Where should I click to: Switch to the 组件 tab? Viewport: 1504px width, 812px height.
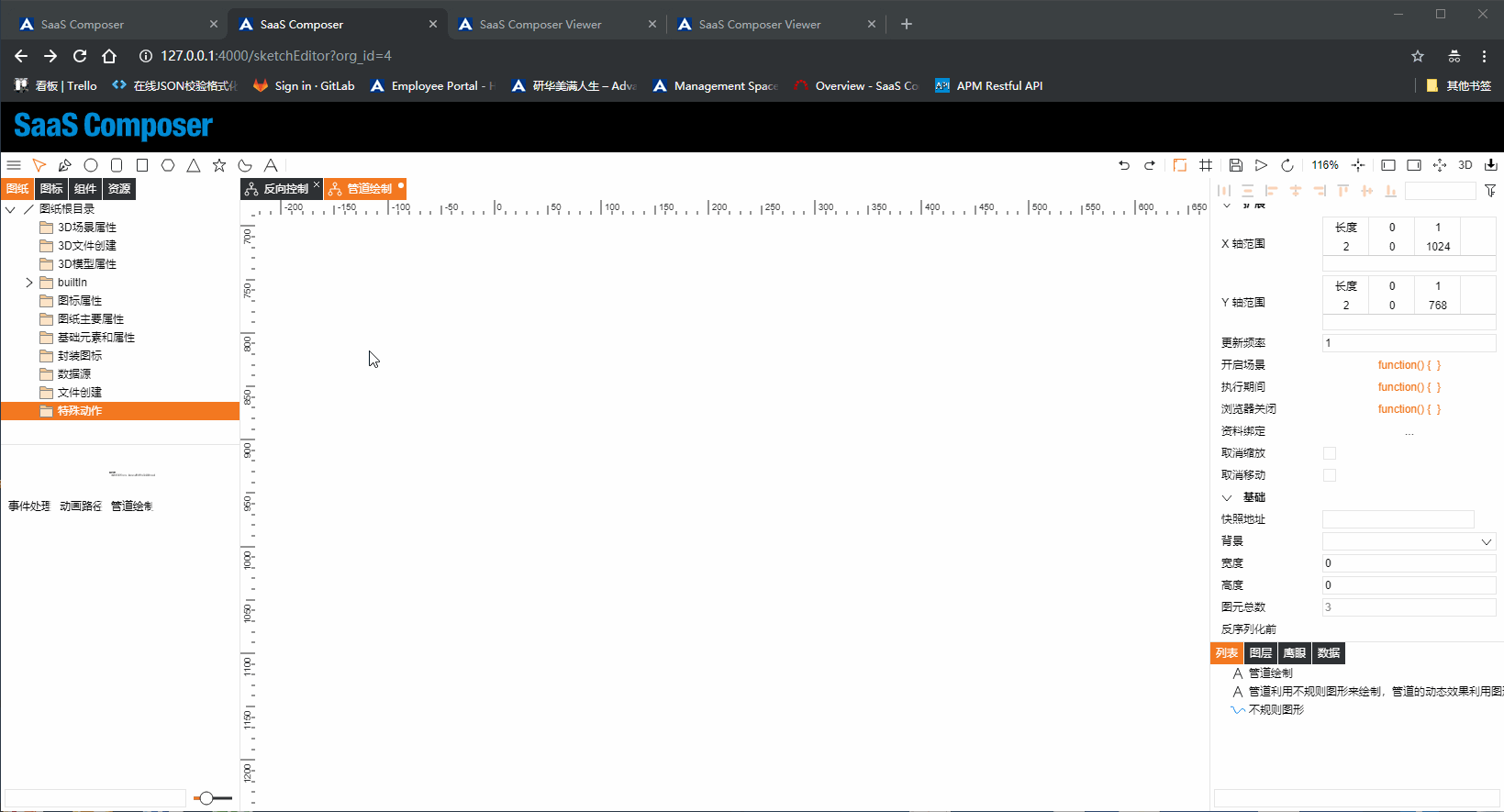(85, 189)
